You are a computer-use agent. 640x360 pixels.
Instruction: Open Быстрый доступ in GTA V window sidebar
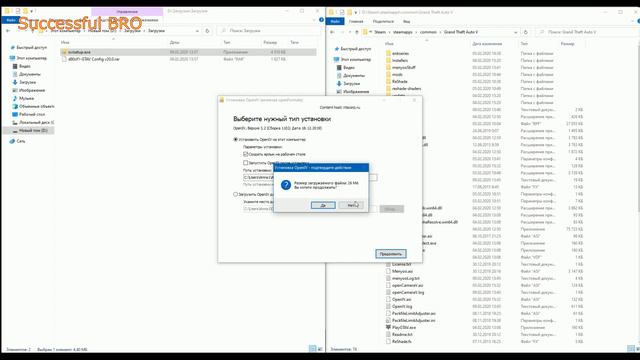click(x=356, y=49)
